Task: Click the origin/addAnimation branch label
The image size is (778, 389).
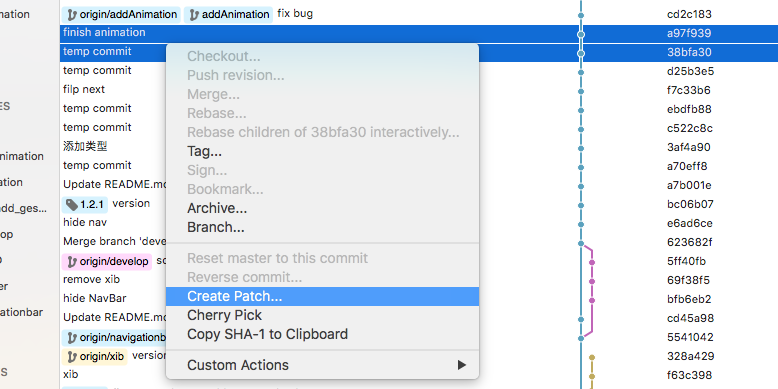Action: click(121, 14)
